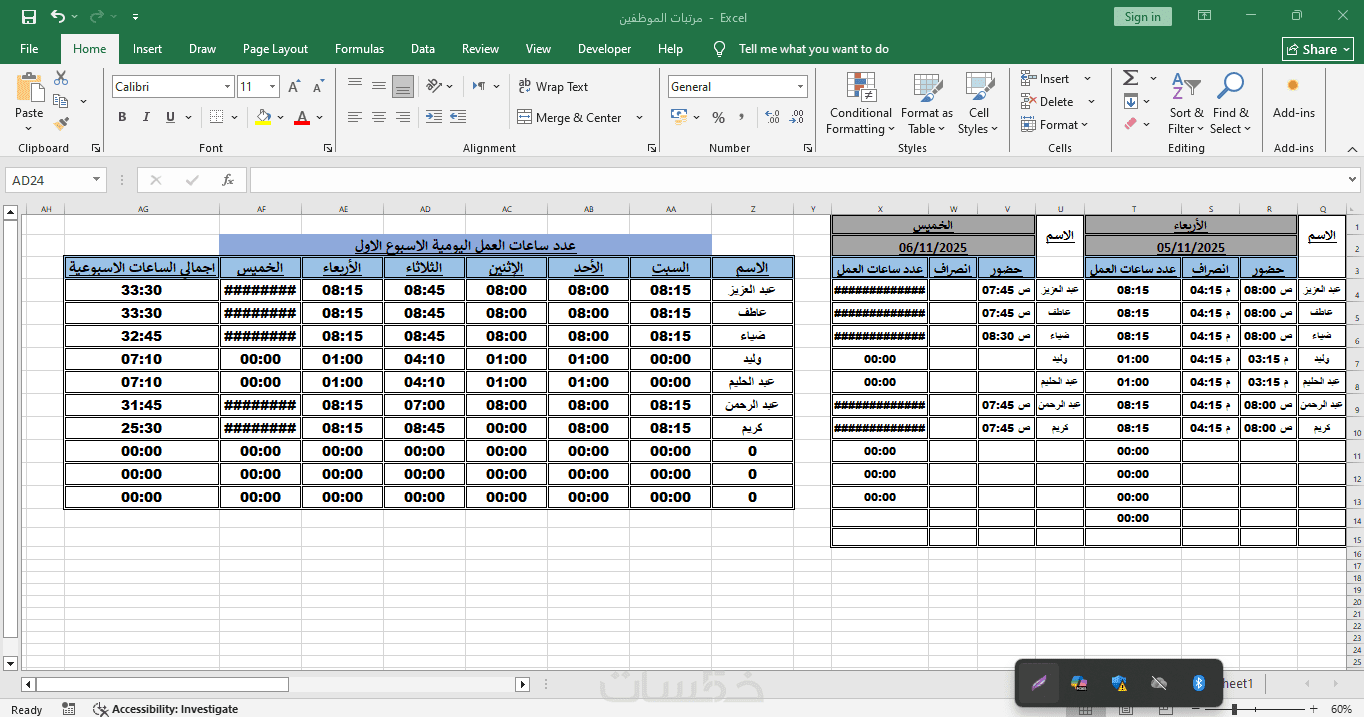The width and height of the screenshot is (1364, 717).
Task: Click the Clear eraser icon in Editing
Action: (x=1131, y=124)
